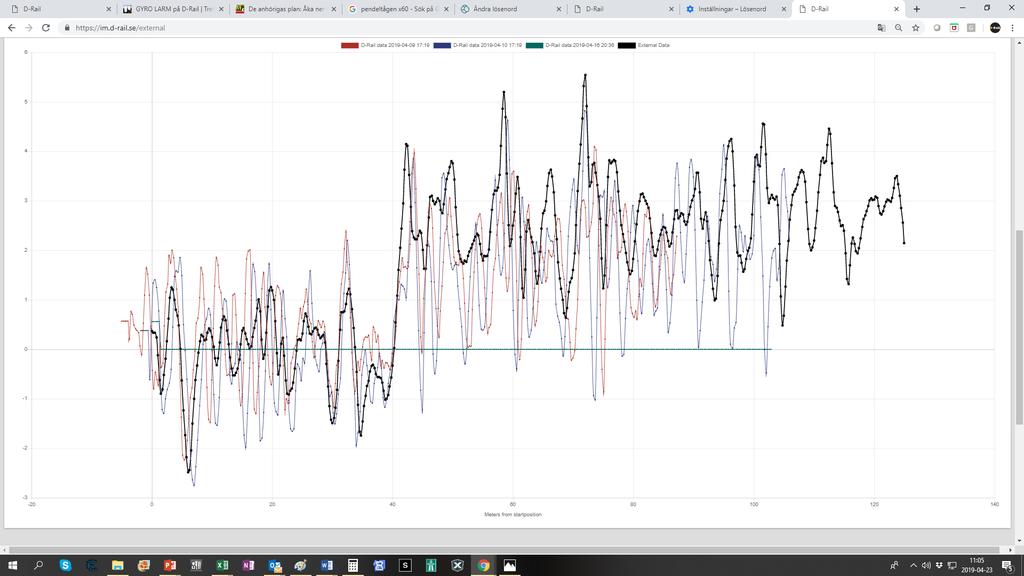Open File Explorer from the taskbar
This screenshot has height=576, width=1024.
click(118, 565)
